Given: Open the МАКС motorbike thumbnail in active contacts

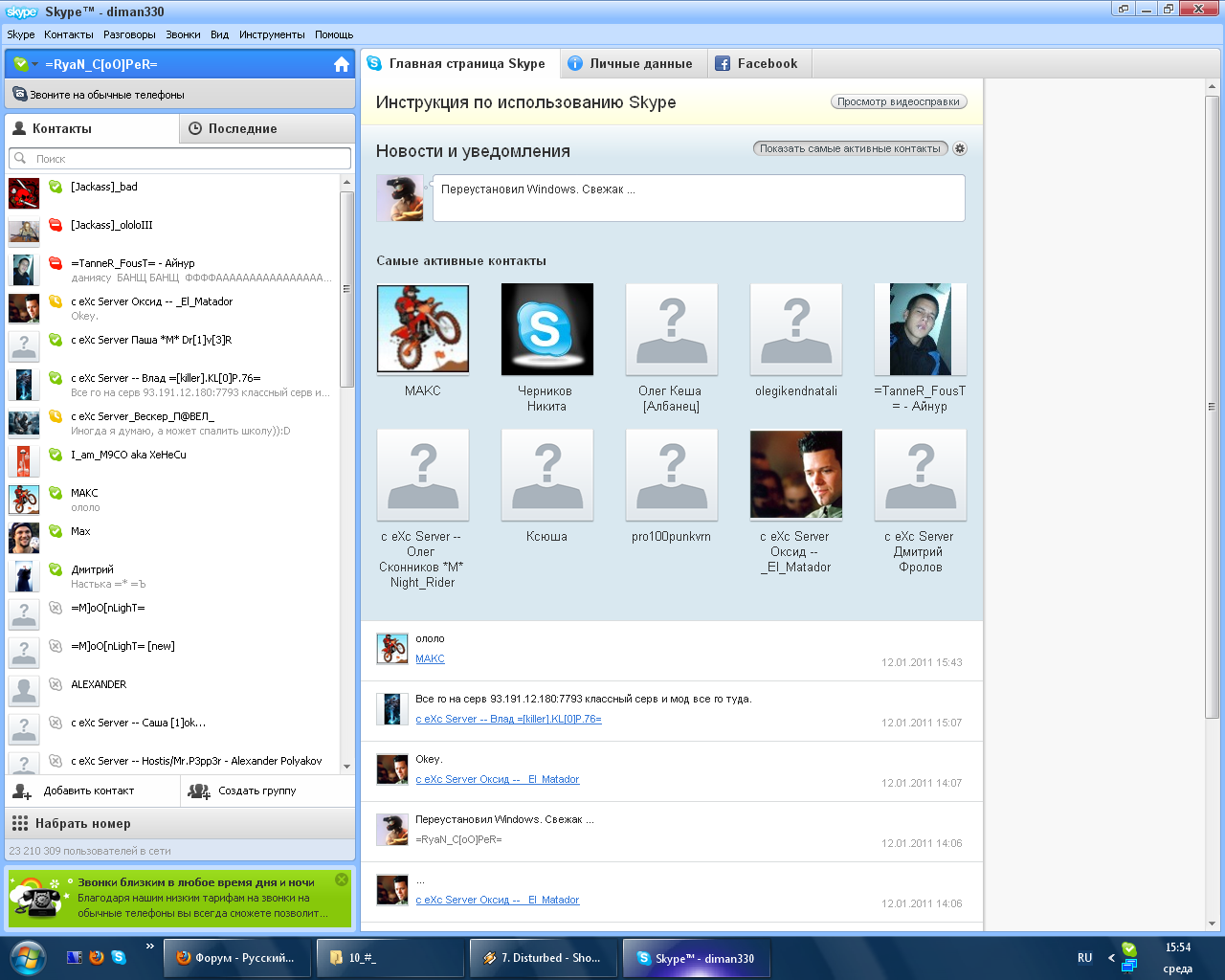Looking at the screenshot, I should tap(423, 329).
